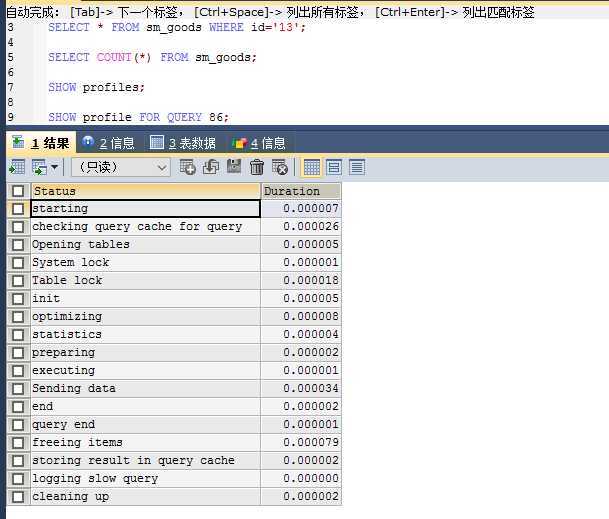Image resolution: width=609 pixels, height=519 pixels.
Task: Click the duplicate row icon
Action: 211,167
